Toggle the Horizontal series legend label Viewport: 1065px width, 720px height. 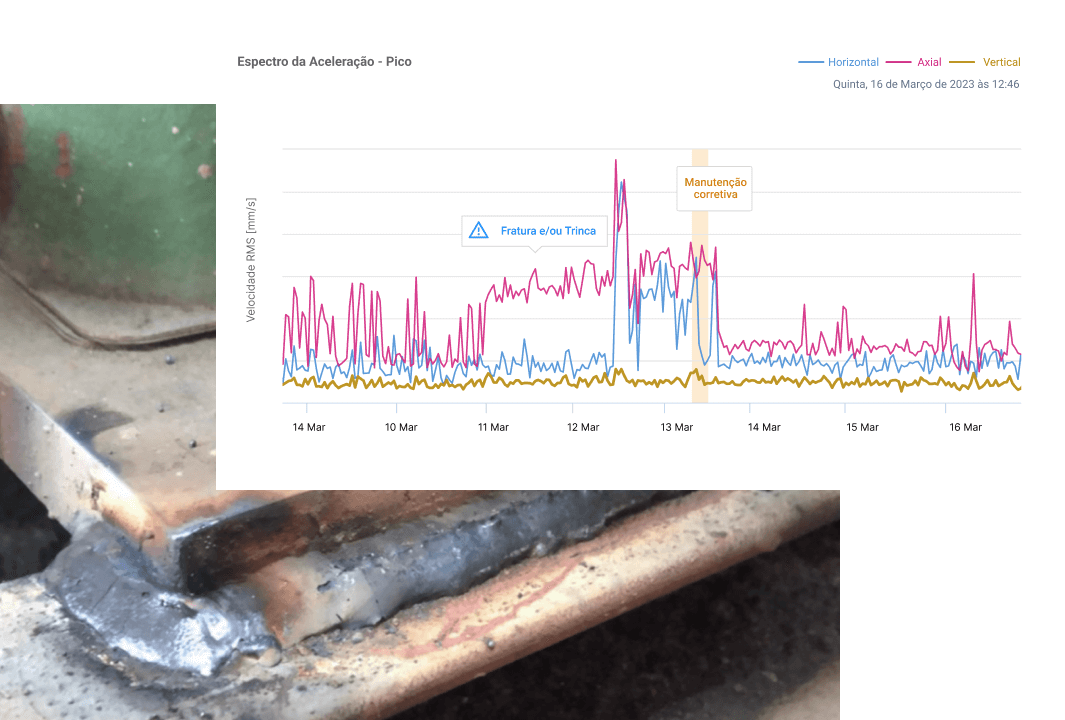pyautogui.click(x=853, y=62)
